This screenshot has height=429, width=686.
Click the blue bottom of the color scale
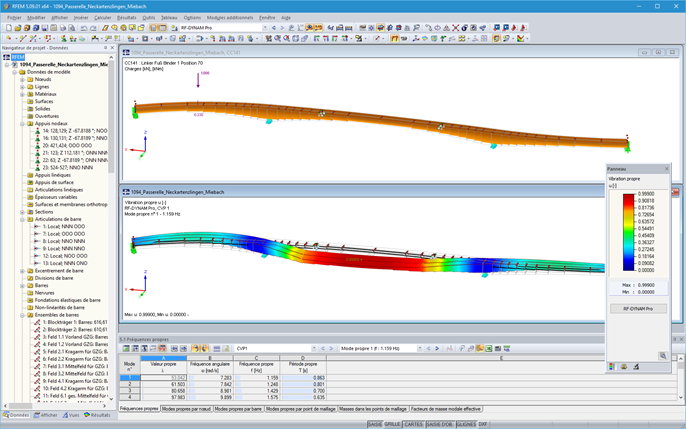coord(629,267)
